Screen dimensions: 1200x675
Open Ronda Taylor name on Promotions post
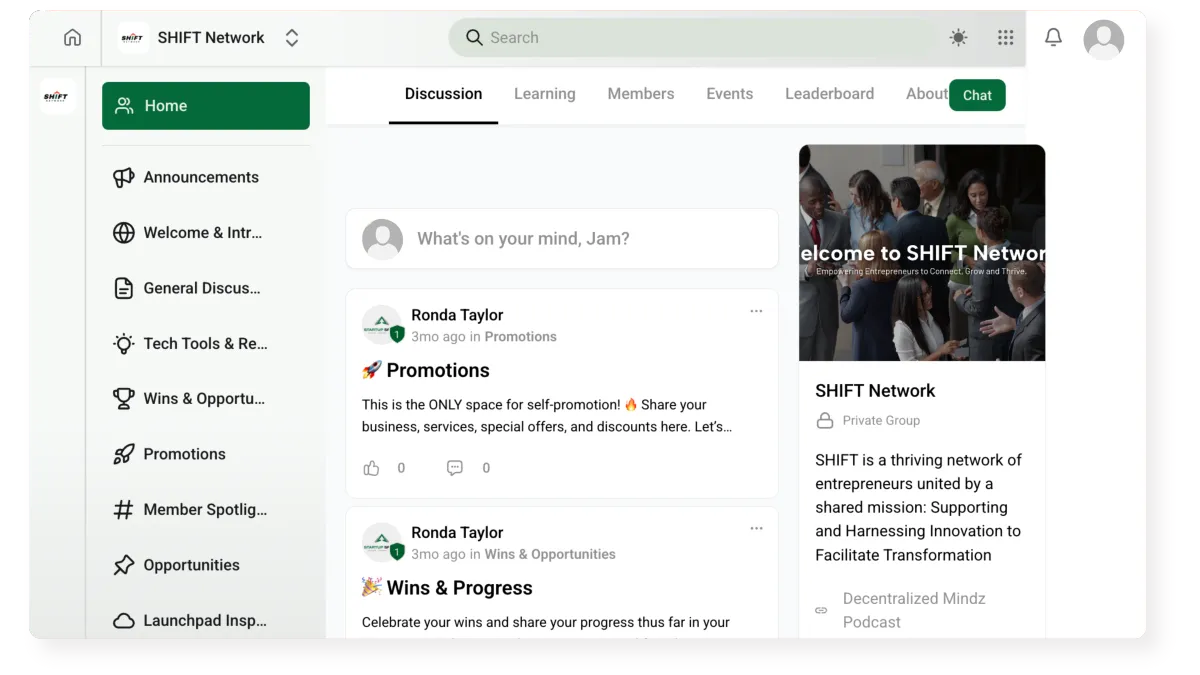(x=457, y=315)
